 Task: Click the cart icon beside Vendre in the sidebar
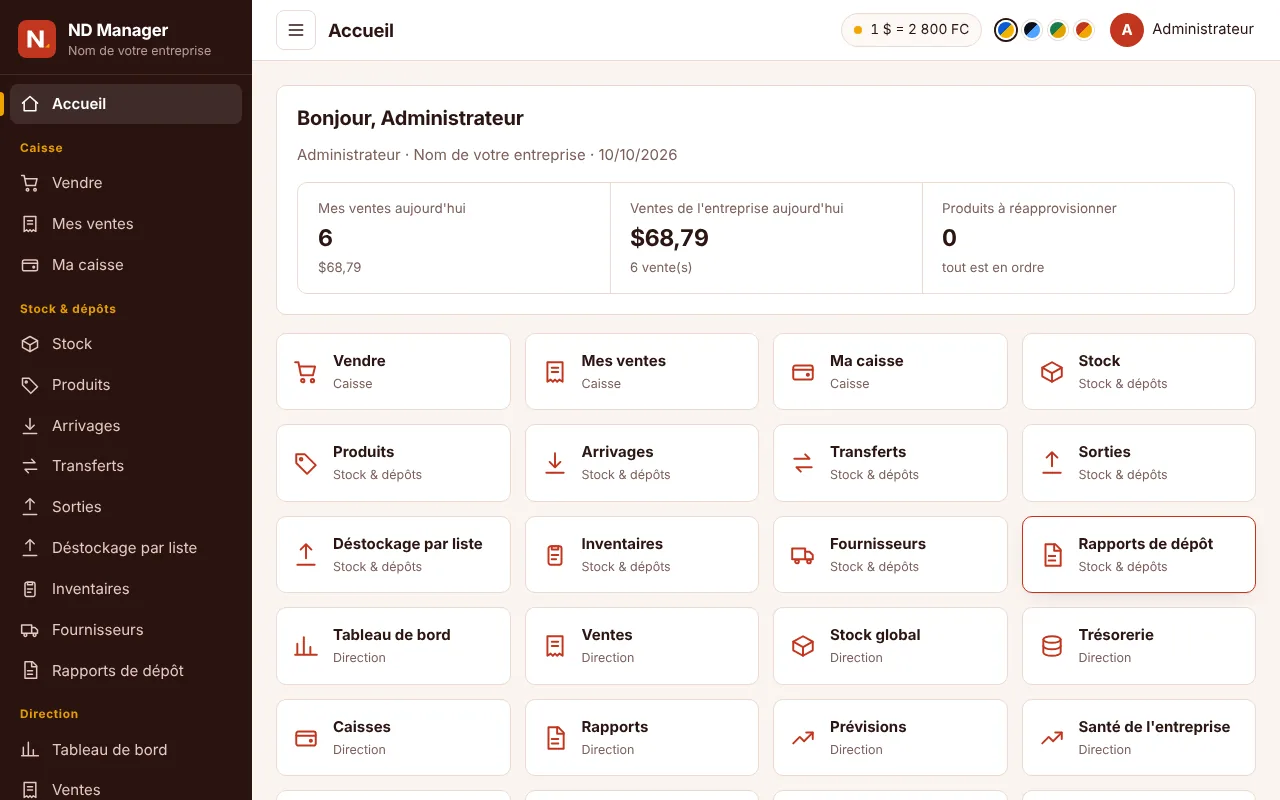point(30,183)
